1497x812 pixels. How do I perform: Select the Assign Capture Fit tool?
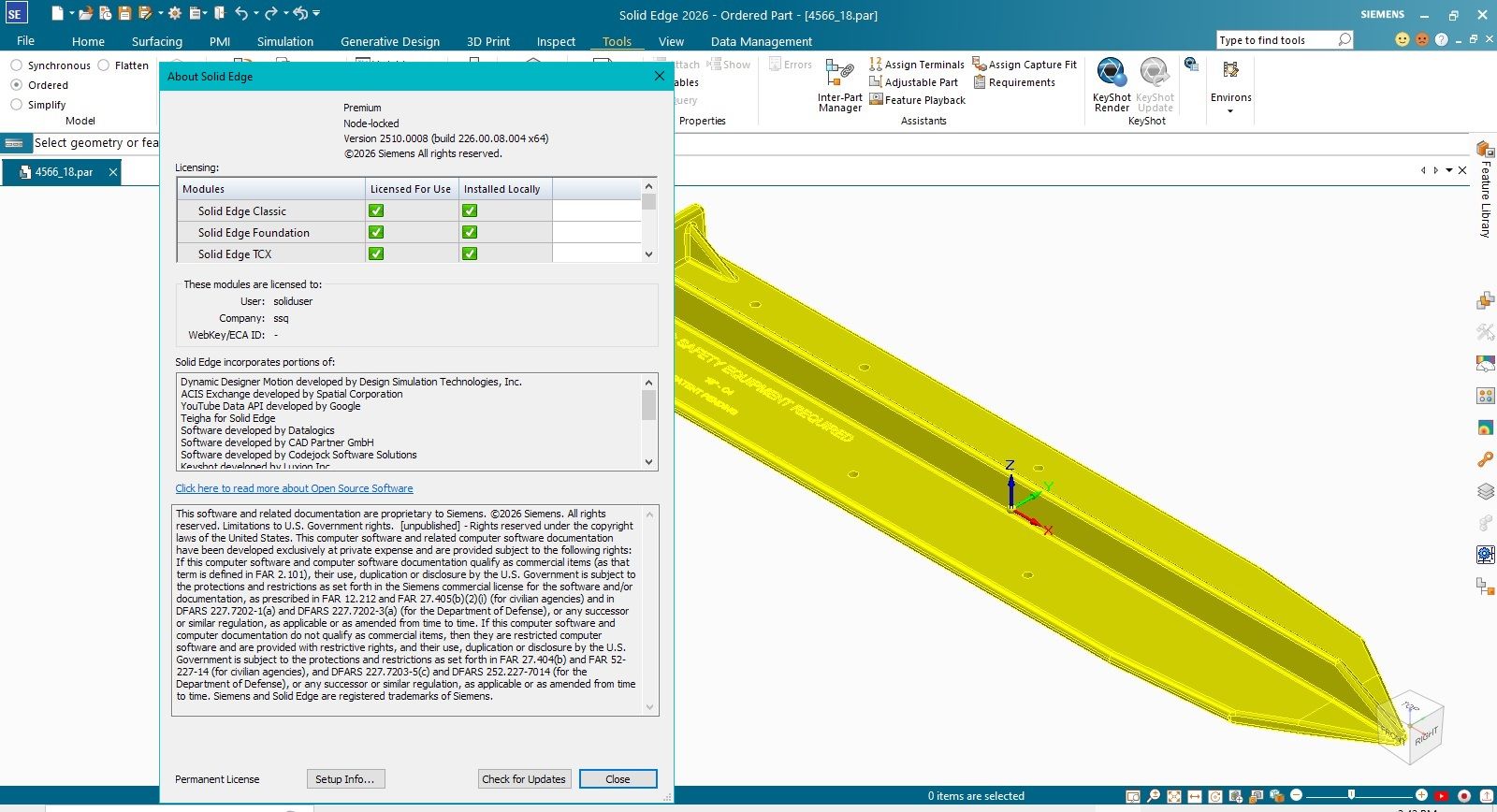pyautogui.click(x=1025, y=65)
